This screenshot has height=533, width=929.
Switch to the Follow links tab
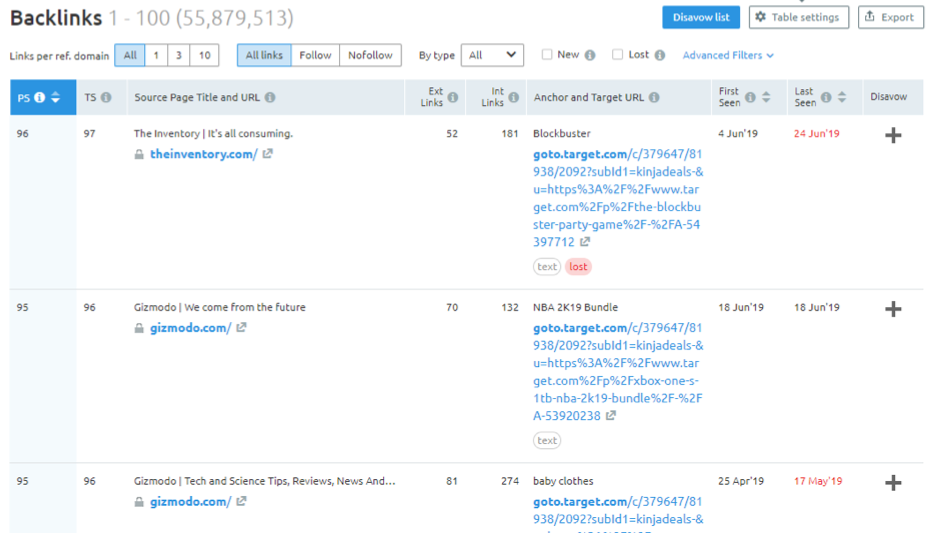click(315, 55)
